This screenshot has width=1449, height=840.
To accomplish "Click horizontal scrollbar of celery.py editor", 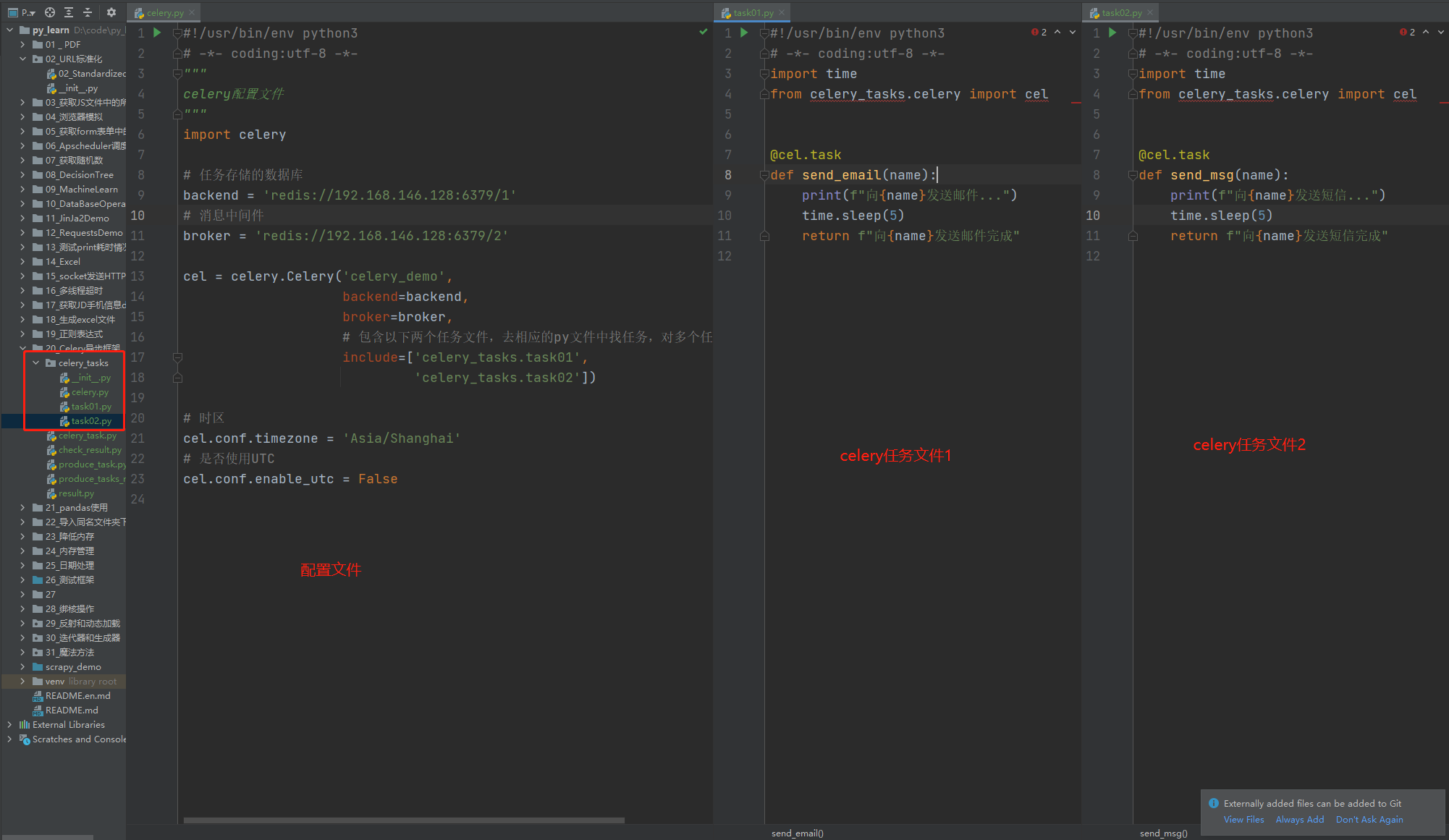I will click(404, 820).
